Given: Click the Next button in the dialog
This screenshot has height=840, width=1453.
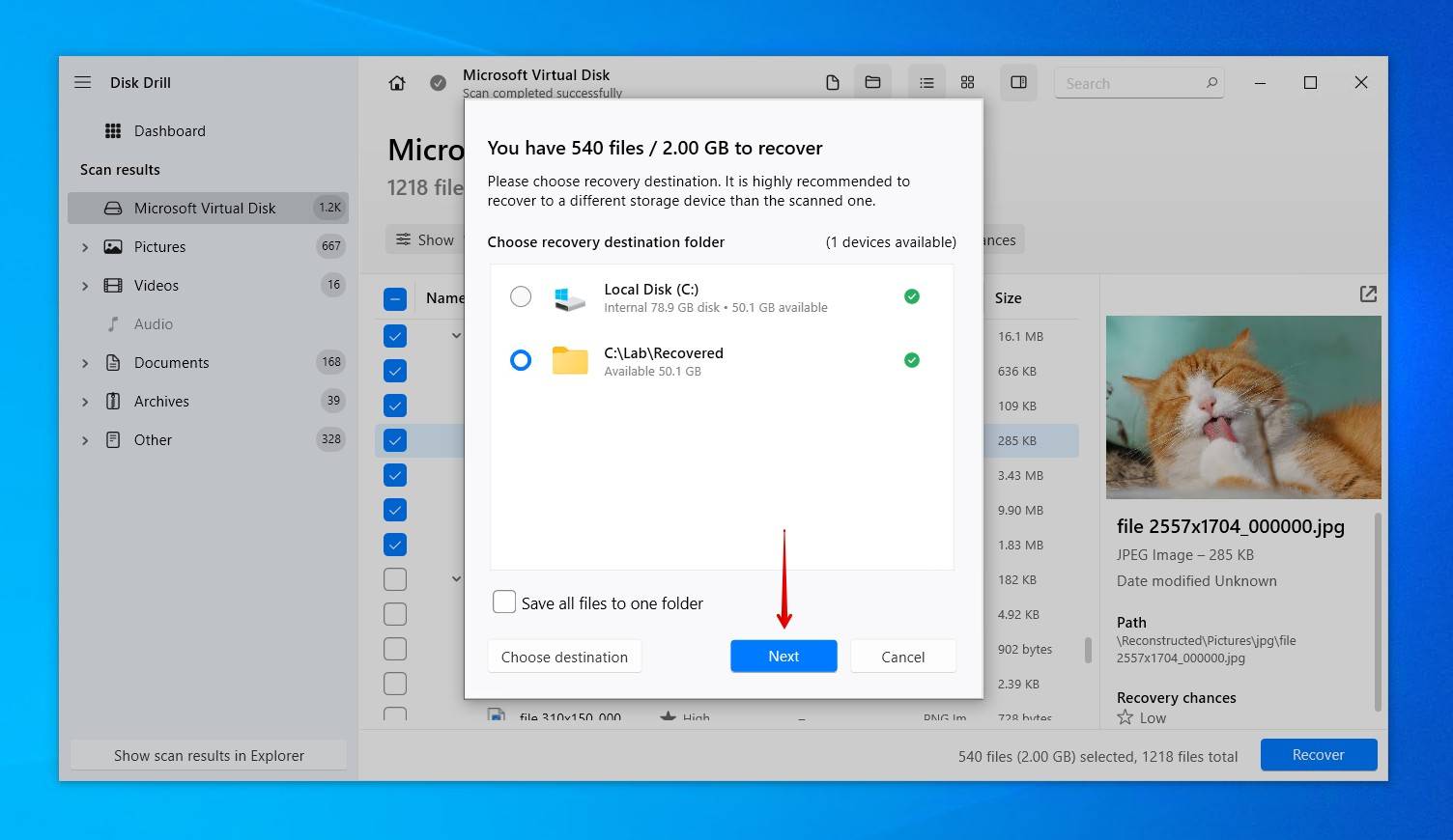Looking at the screenshot, I should click(783, 657).
